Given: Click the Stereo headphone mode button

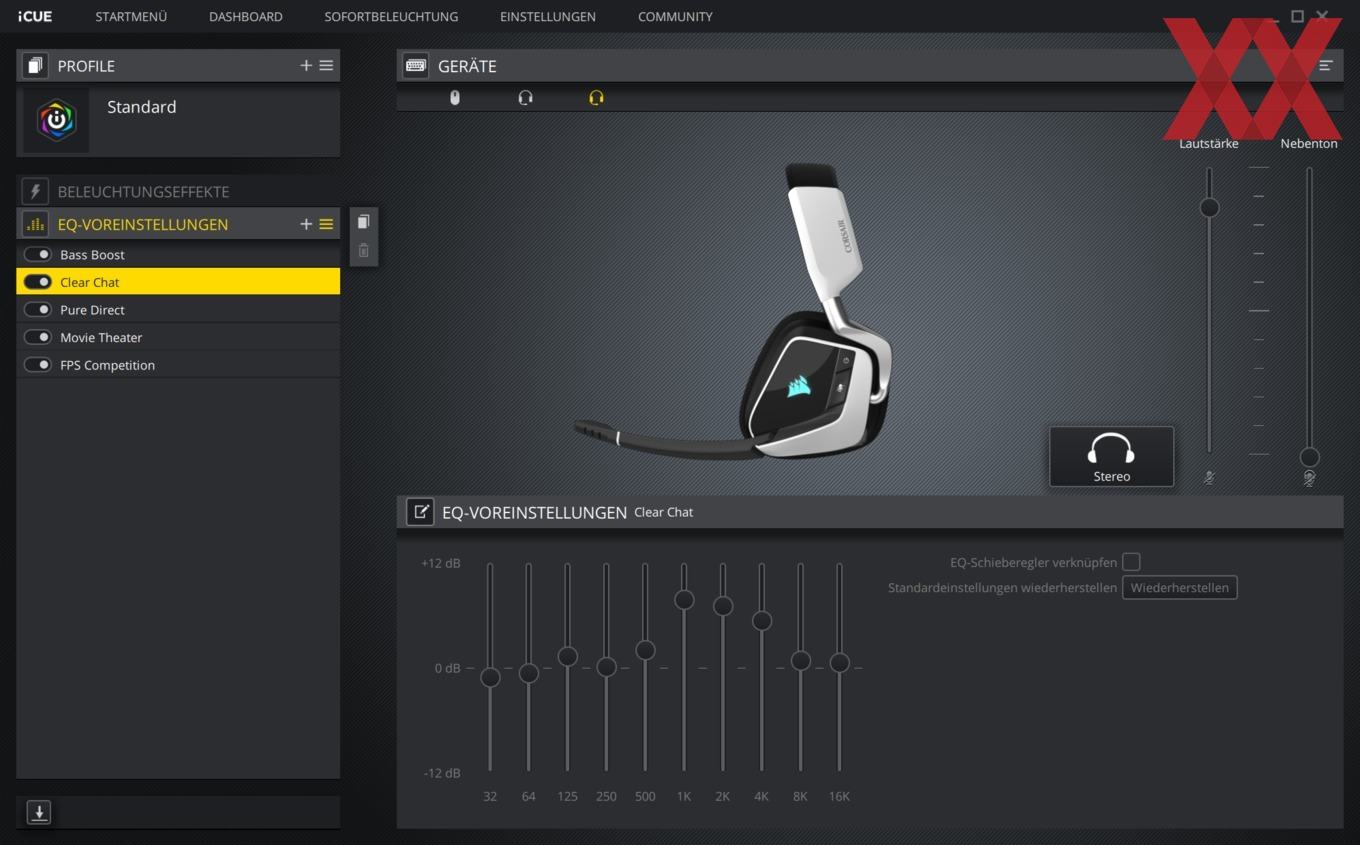Looking at the screenshot, I should (x=1111, y=457).
